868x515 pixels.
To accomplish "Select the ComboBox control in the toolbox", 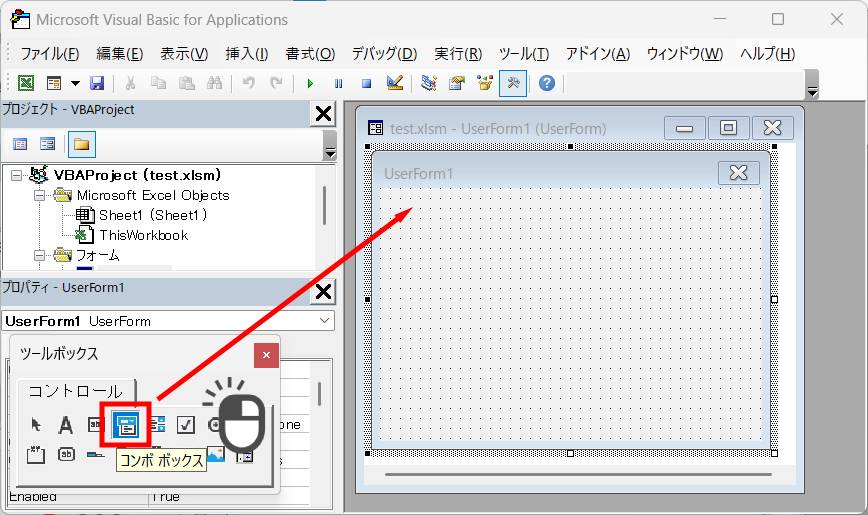I will point(126,425).
